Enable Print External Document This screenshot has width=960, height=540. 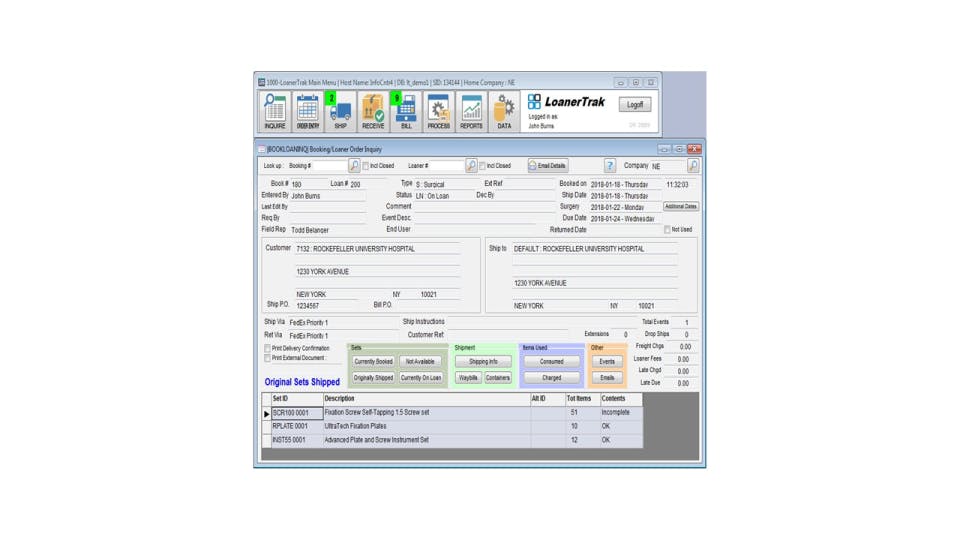point(268,358)
